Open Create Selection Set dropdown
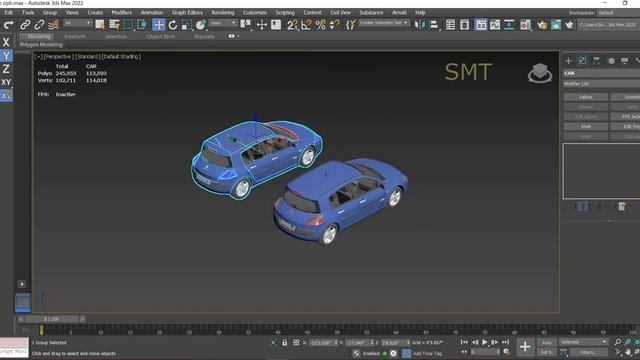 click(x=383, y=23)
